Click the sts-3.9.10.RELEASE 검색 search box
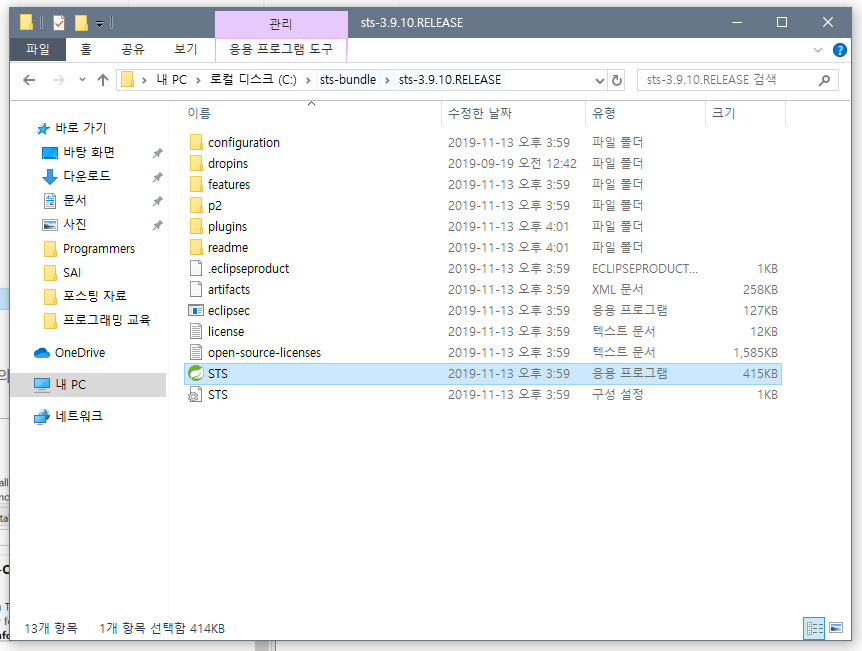The height and width of the screenshot is (651, 862). coord(738,80)
